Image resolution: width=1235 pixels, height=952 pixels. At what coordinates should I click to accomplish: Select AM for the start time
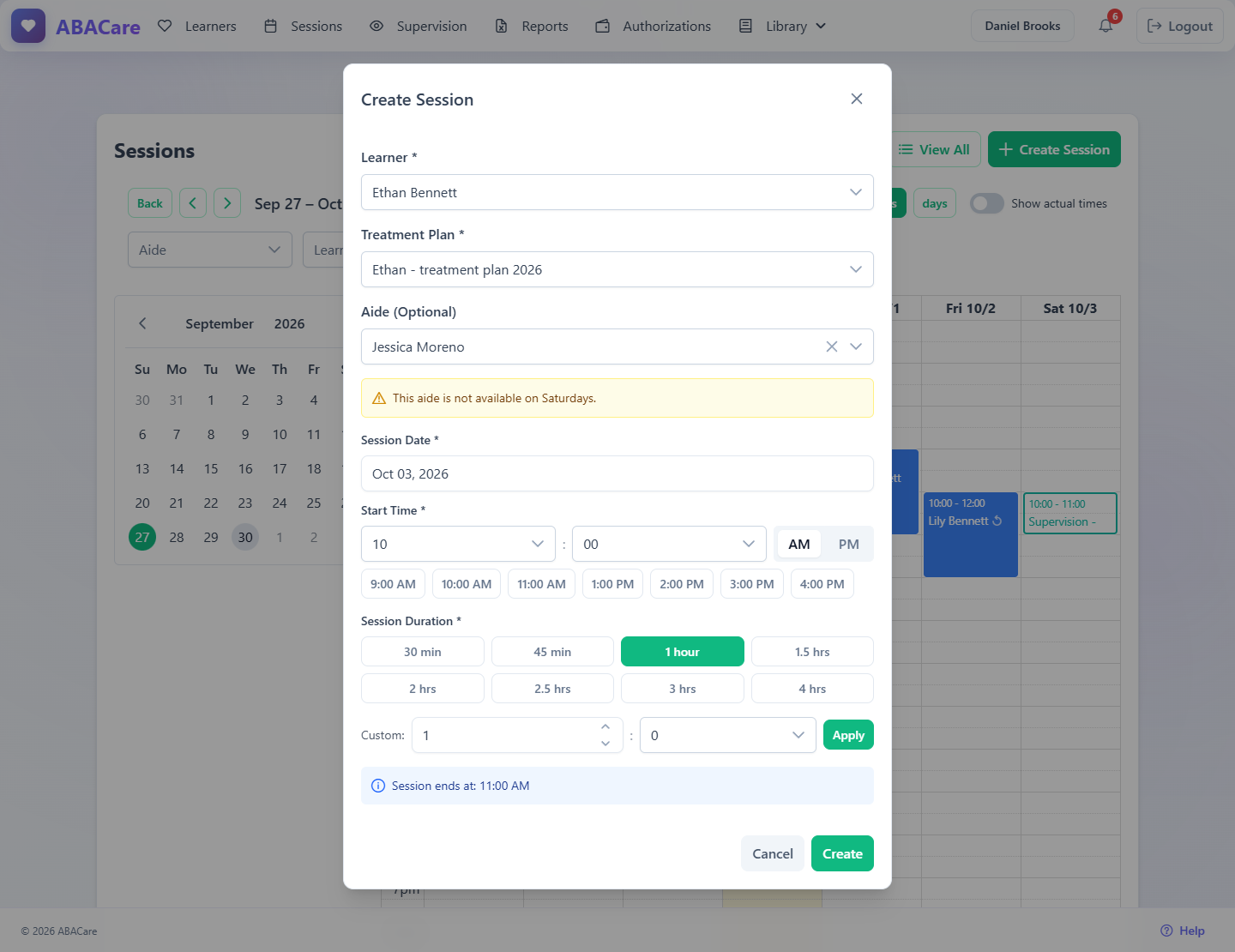pyautogui.click(x=799, y=544)
